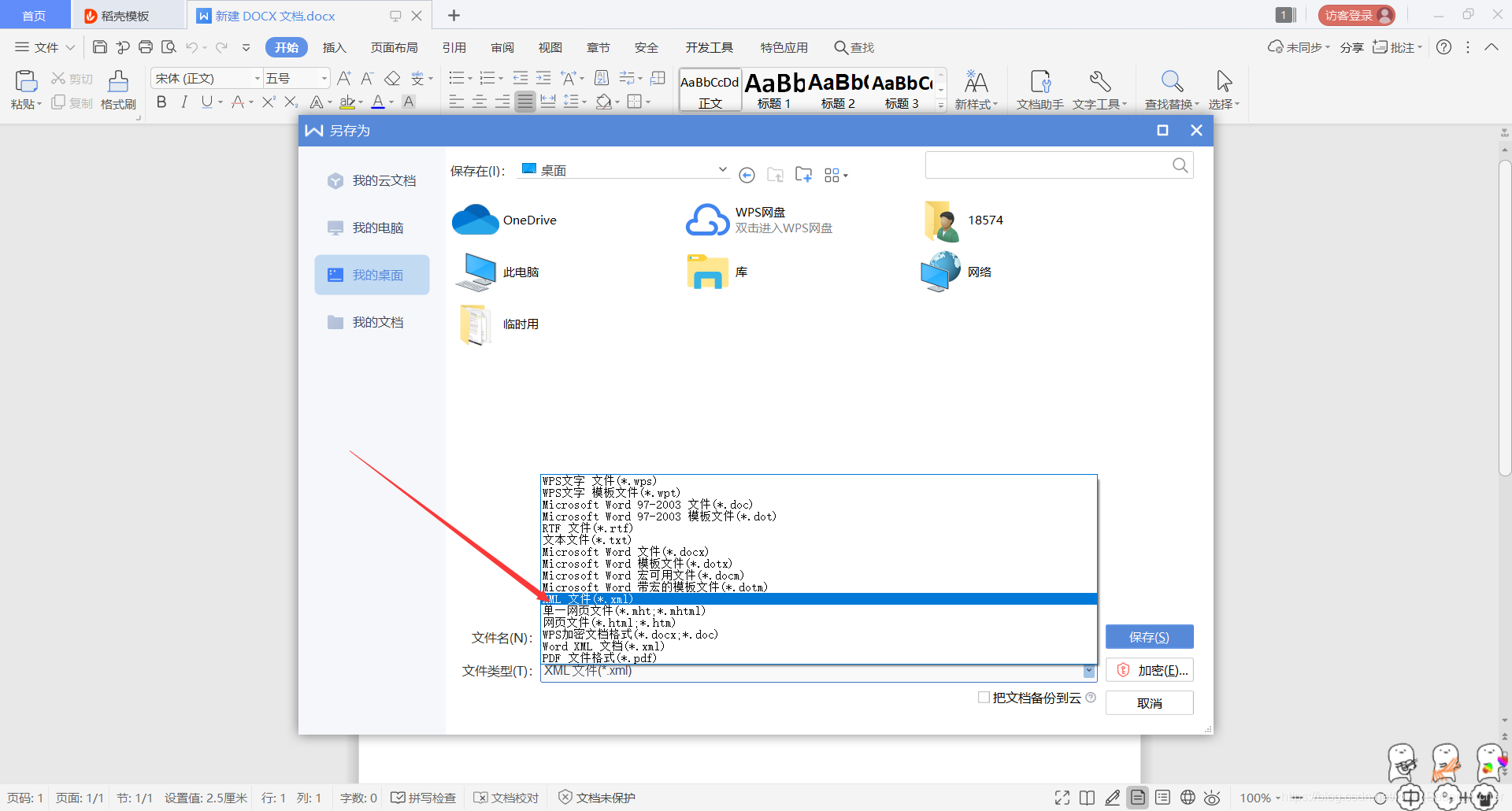Open the file type combo box arrow
Image resolution: width=1512 pixels, height=811 pixels.
[1089, 671]
